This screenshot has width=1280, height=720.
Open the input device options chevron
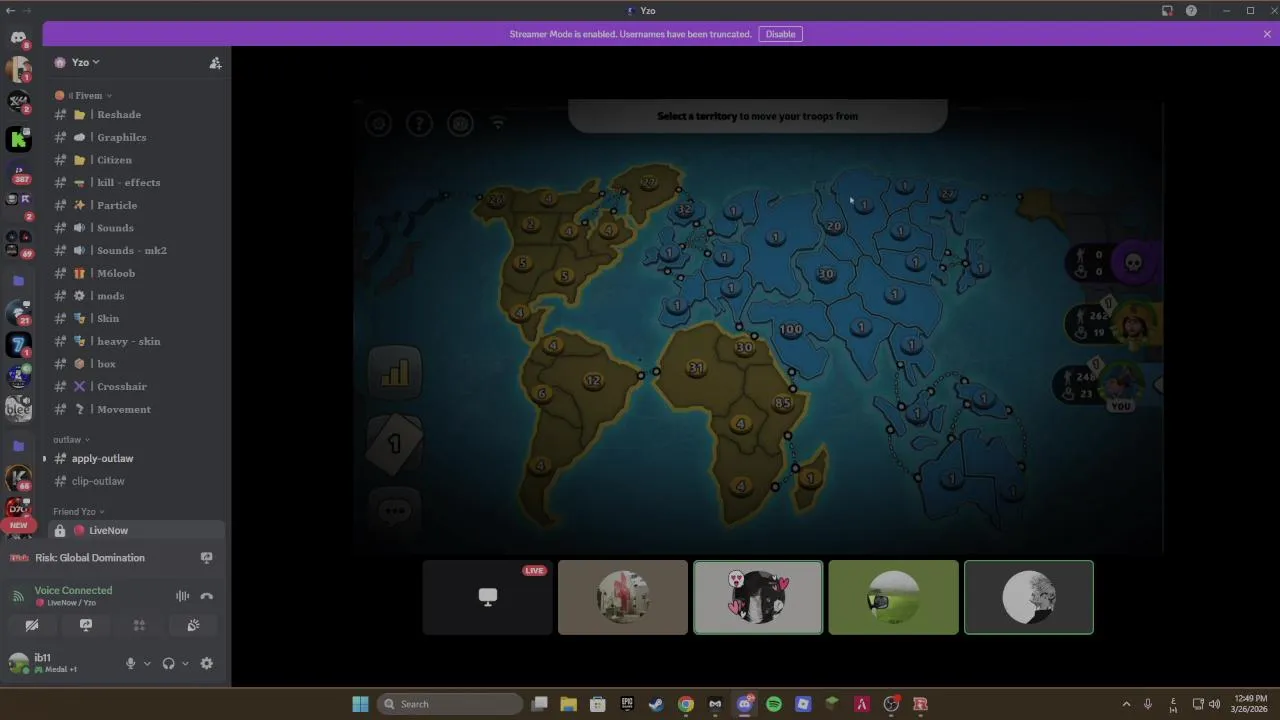pos(147,663)
